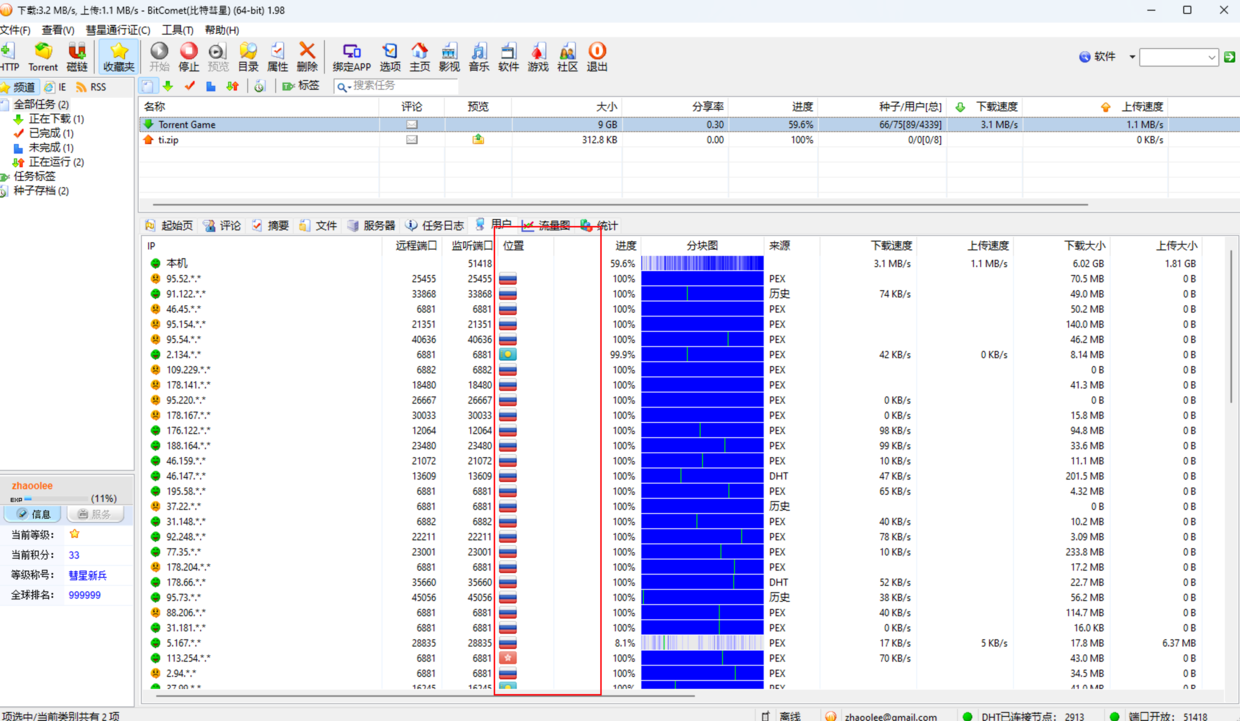Viewport: 1240px width, 721px height.
Task: Show torrent archive filter (clock icon)
Action: pyautogui.click(x=259, y=87)
